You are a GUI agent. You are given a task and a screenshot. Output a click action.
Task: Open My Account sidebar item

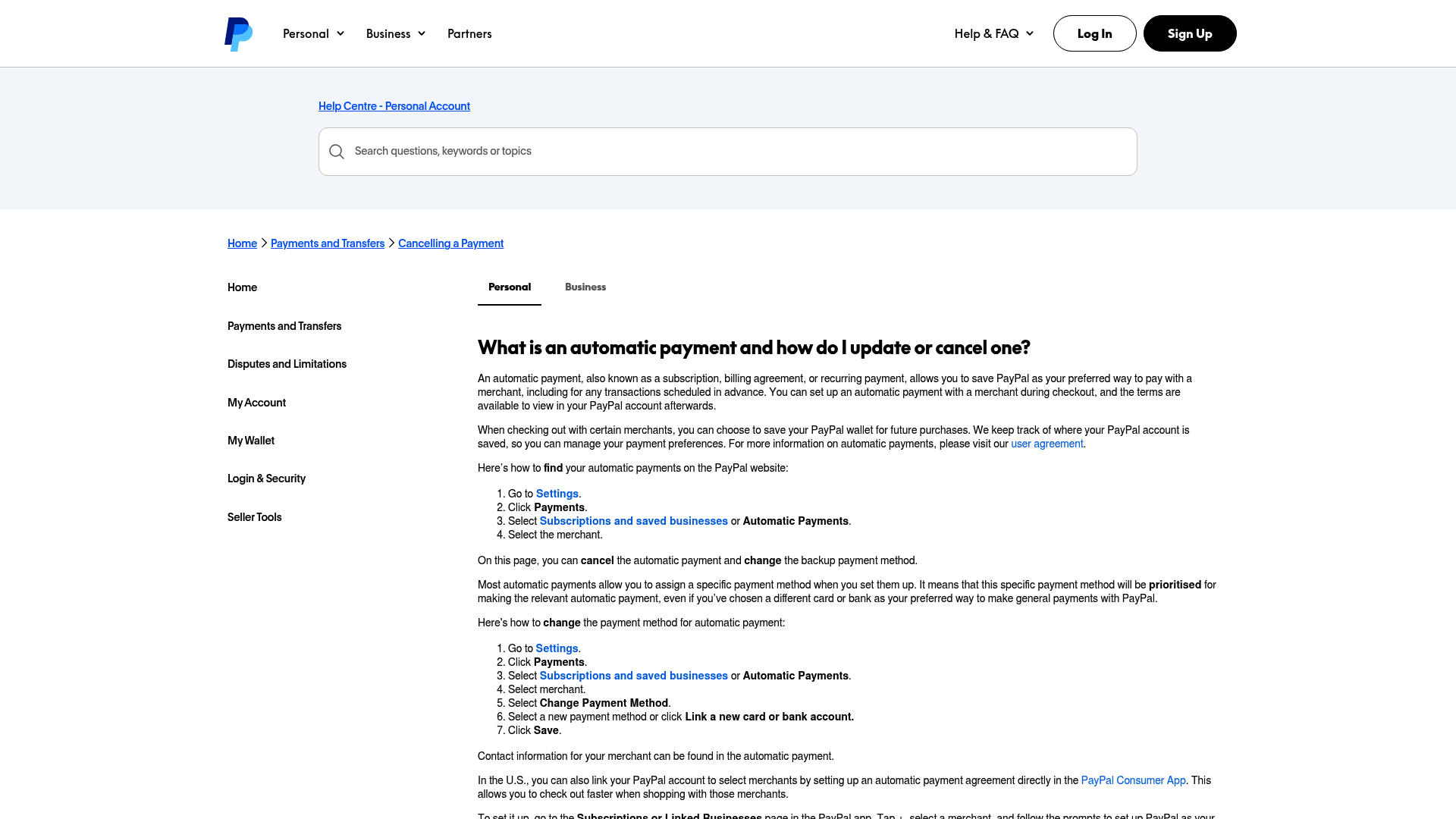click(x=256, y=403)
